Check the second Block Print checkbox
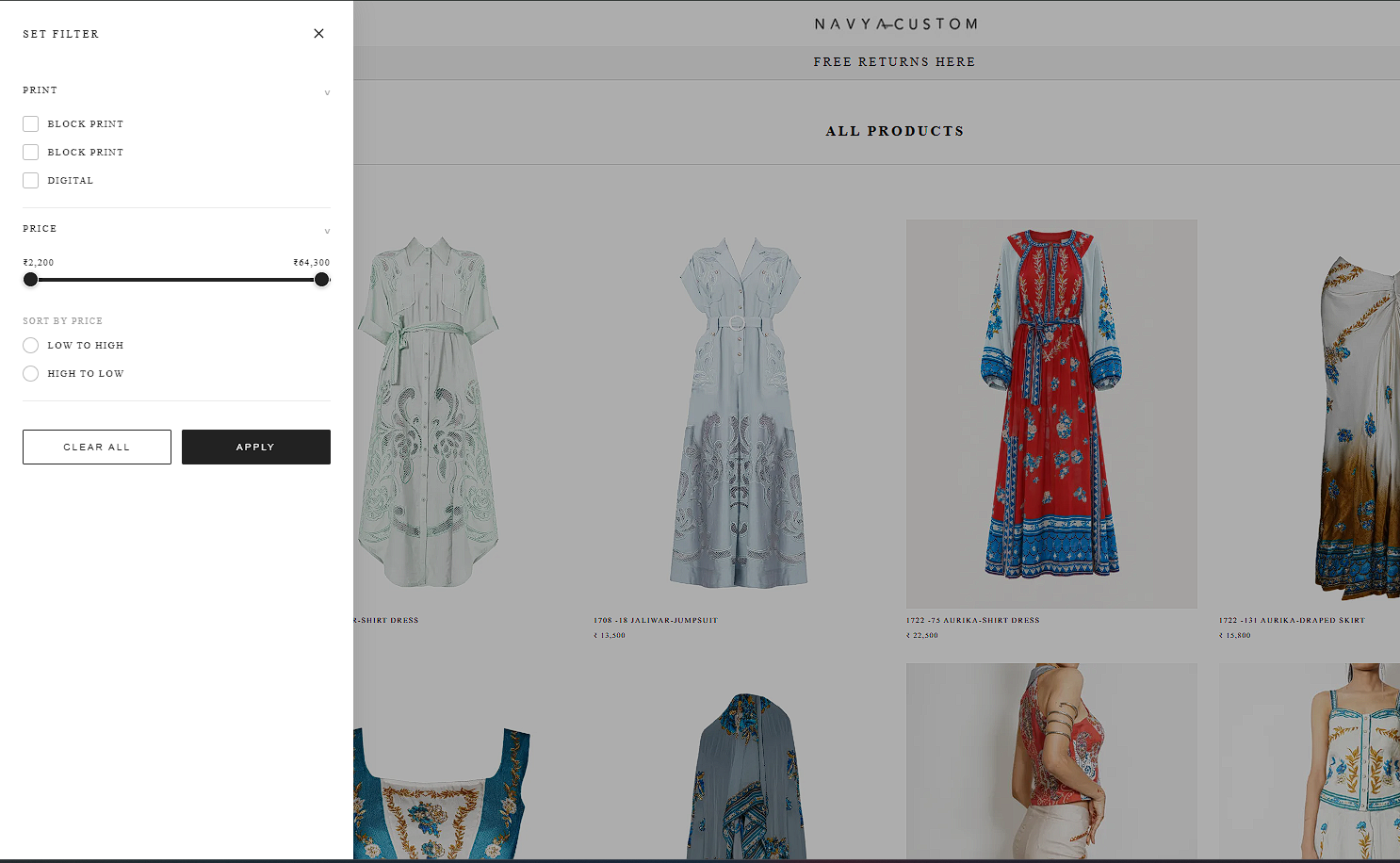The width and height of the screenshot is (1400, 863). pos(31,153)
